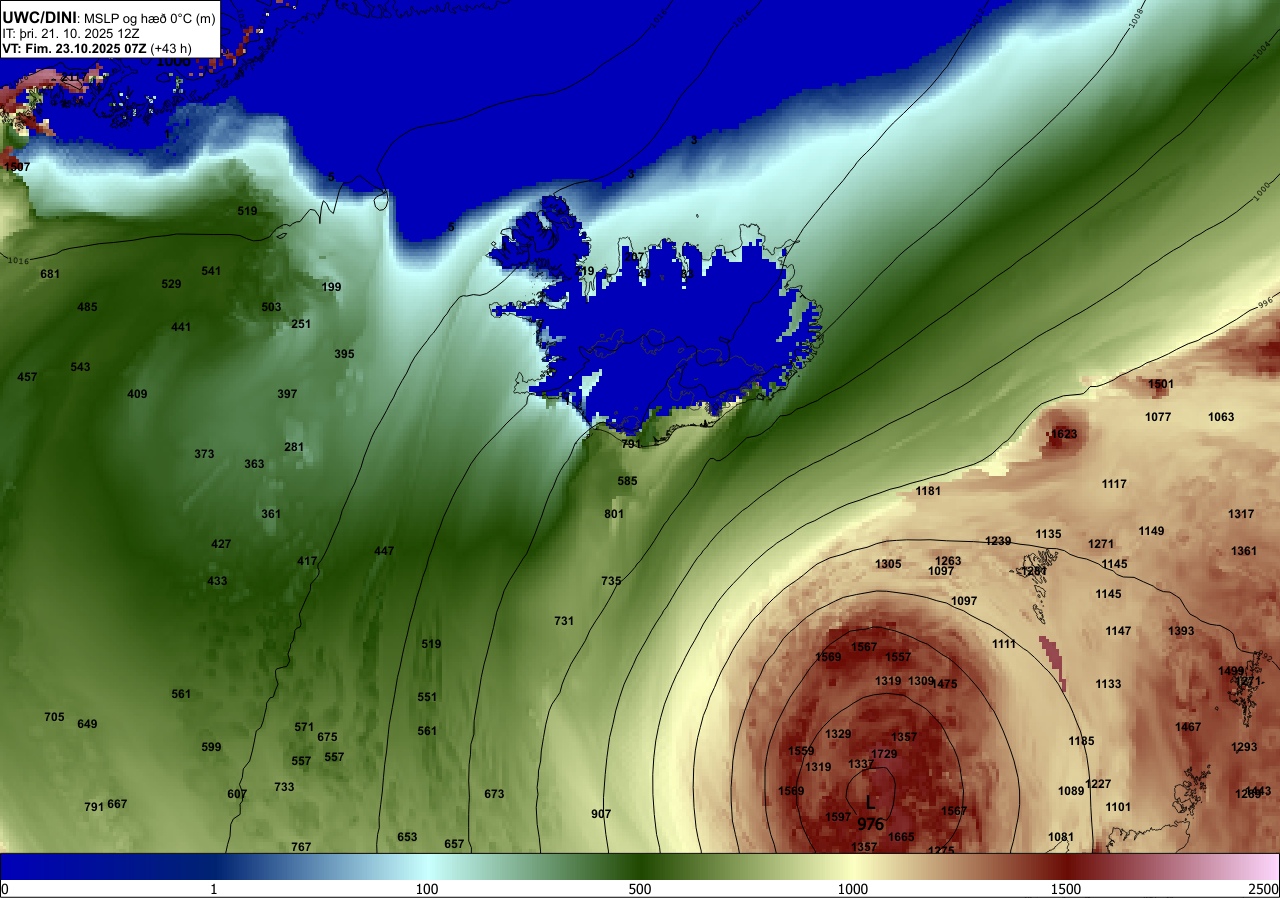1280x898 pixels.
Task: Click the 681 label
Action: (x=51, y=274)
